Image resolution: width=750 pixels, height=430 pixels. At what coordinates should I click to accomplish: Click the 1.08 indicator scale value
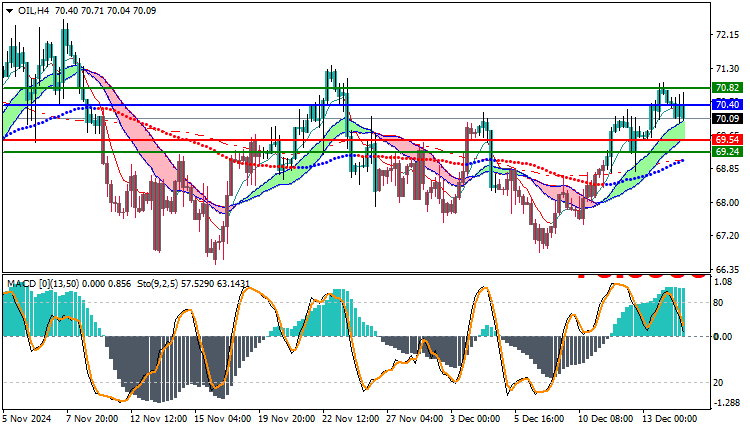724,282
